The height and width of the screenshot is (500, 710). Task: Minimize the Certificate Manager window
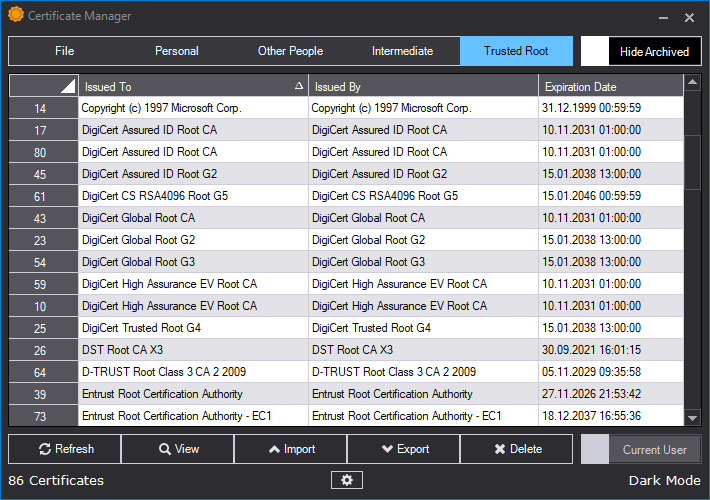(x=663, y=18)
